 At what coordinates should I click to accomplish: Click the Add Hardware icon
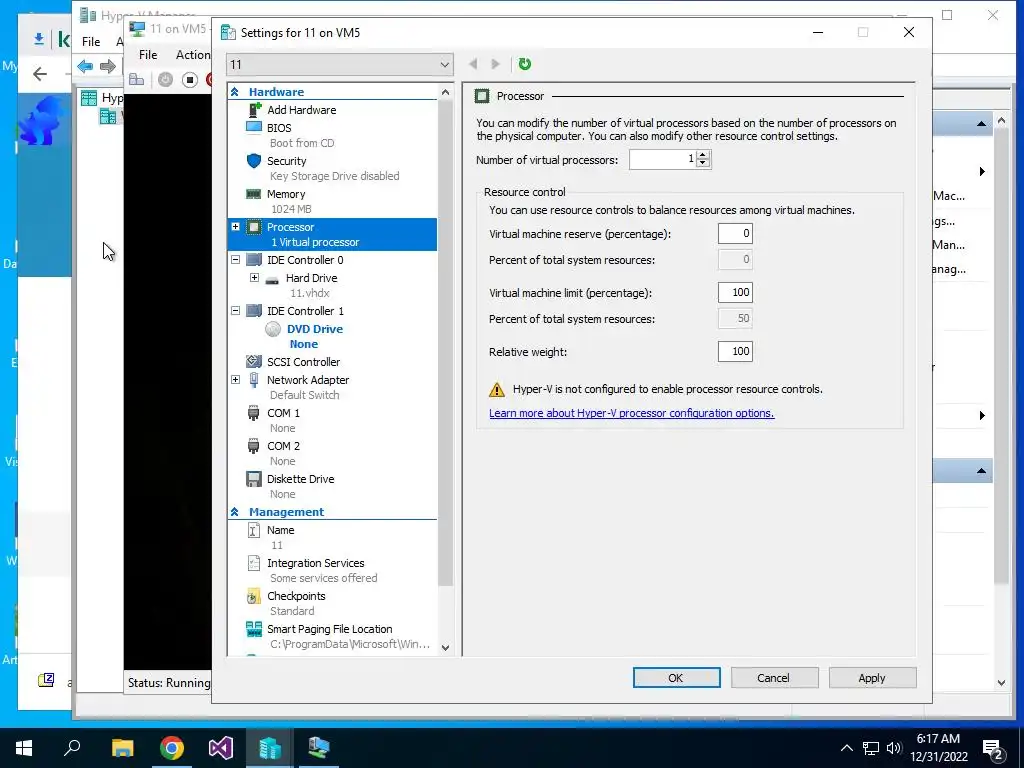[254, 110]
